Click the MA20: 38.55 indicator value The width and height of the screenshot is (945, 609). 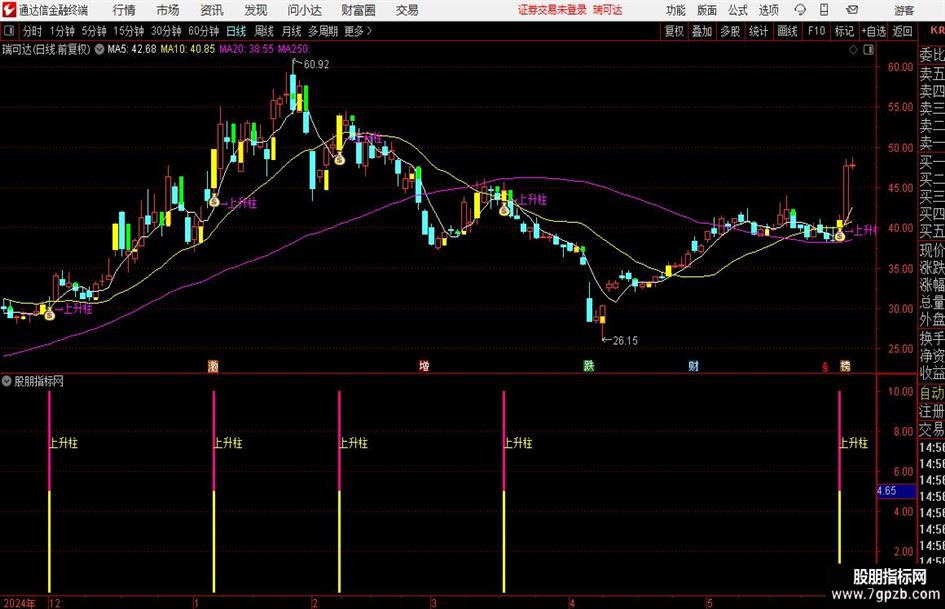coord(246,49)
